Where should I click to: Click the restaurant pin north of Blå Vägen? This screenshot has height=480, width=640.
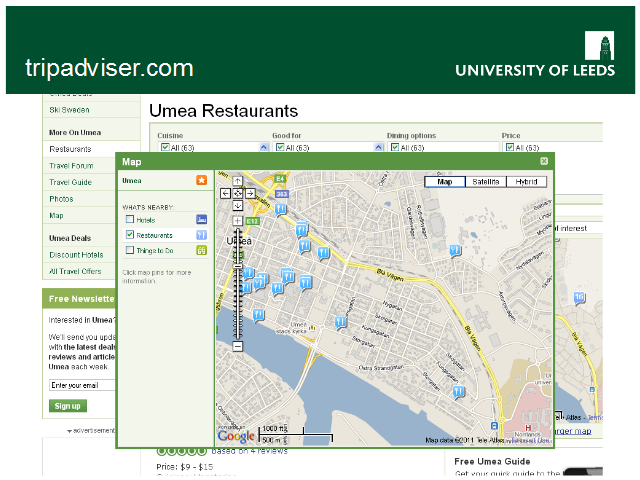tap(455, 250)
